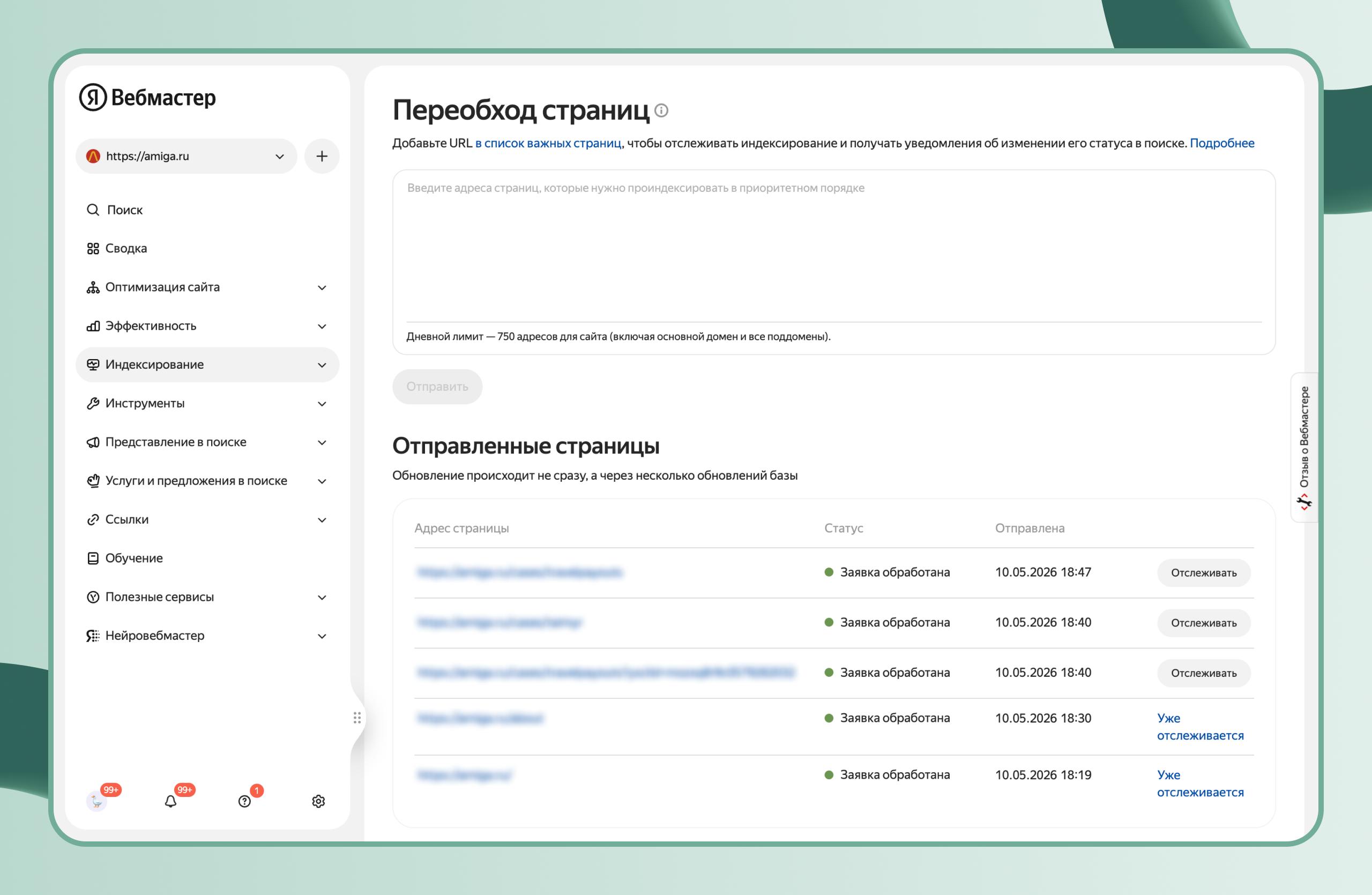
Task: Click the Оптимизация сайта sitemap icon
Action: tap(93, 287)
